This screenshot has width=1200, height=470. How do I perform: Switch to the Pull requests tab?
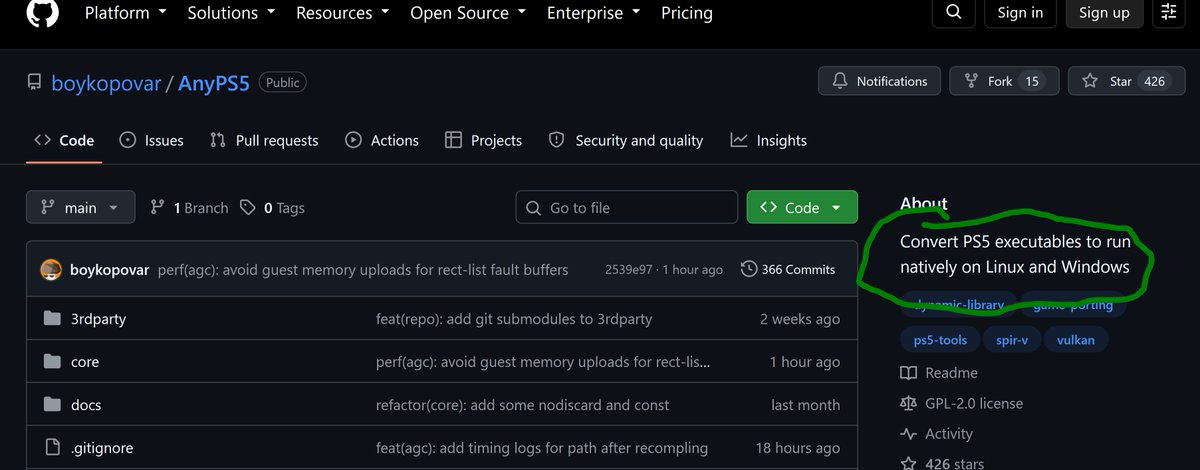(264, 140)
